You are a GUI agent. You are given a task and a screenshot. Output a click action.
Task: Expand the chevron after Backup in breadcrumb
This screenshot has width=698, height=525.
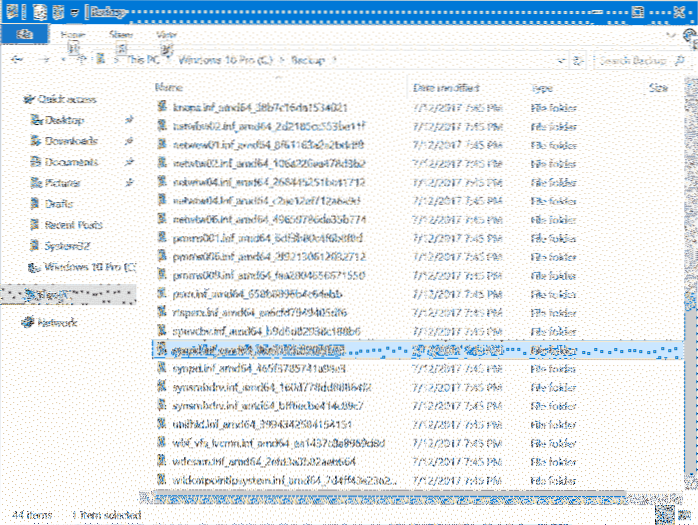(334, 60)
